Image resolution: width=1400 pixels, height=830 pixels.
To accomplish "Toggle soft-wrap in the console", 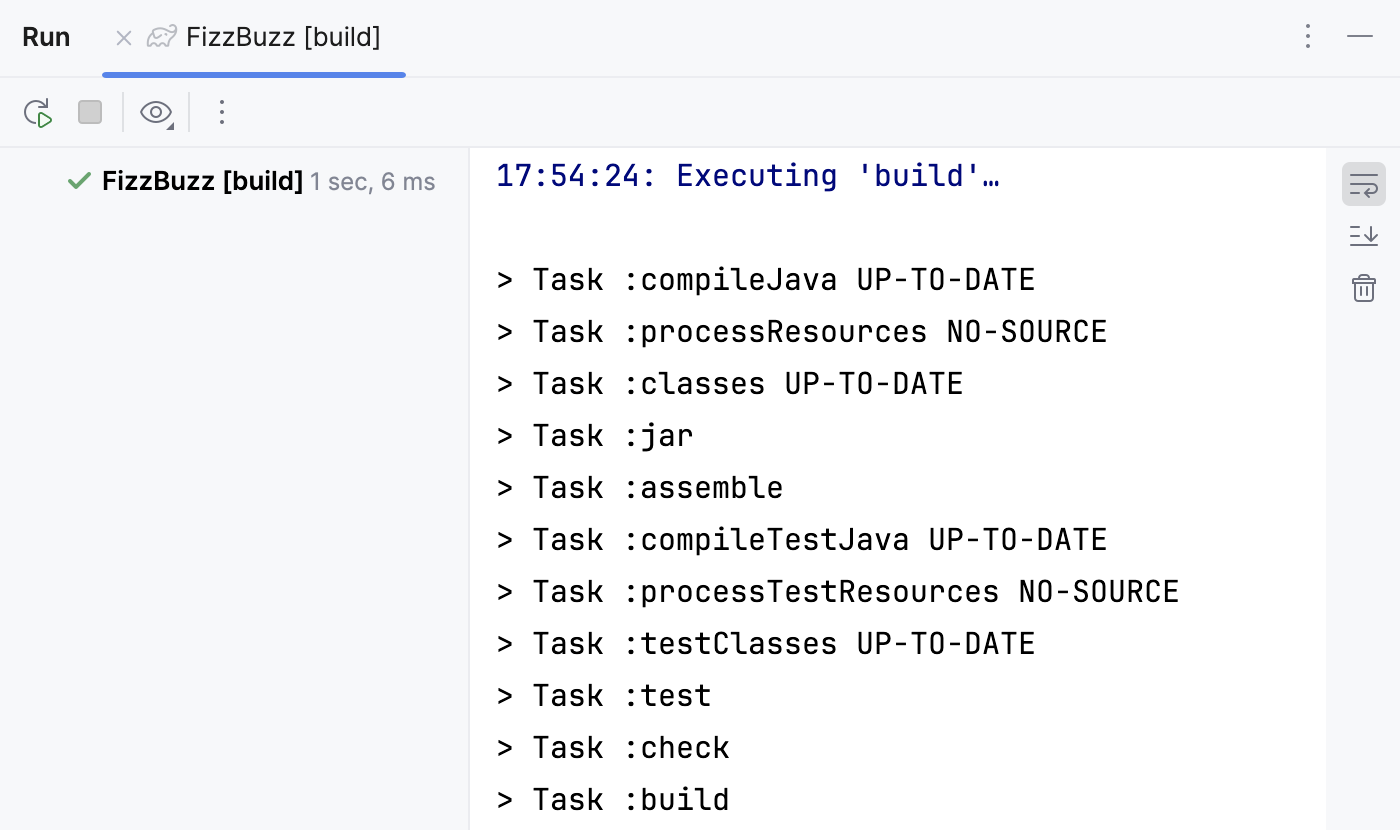I will (1363, 184).
